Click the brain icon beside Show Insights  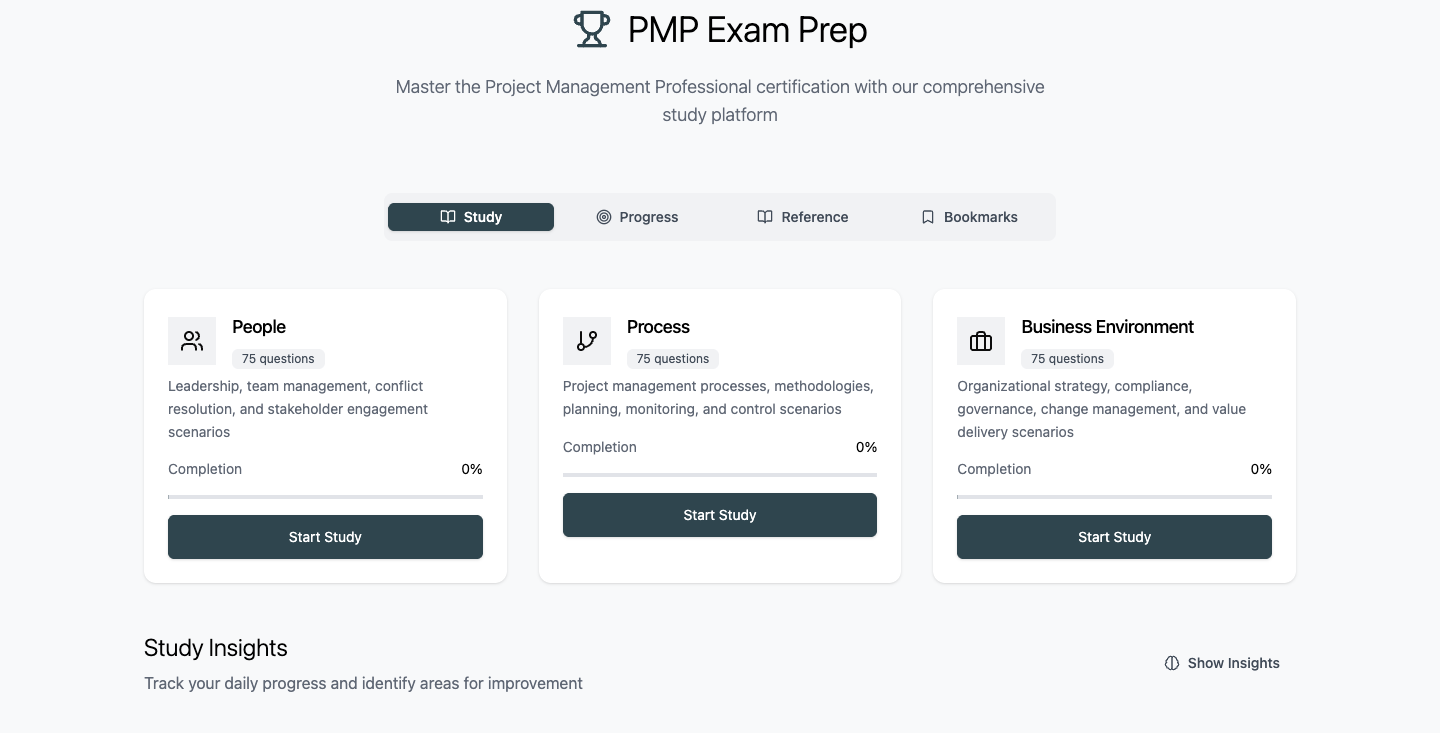tap(1172, 663)
